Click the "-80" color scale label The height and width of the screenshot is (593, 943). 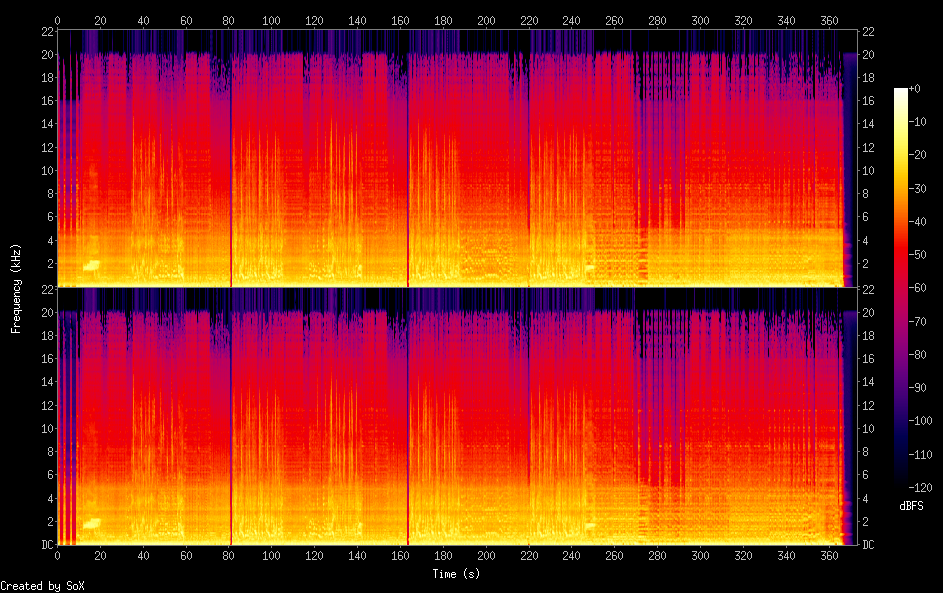917,354
